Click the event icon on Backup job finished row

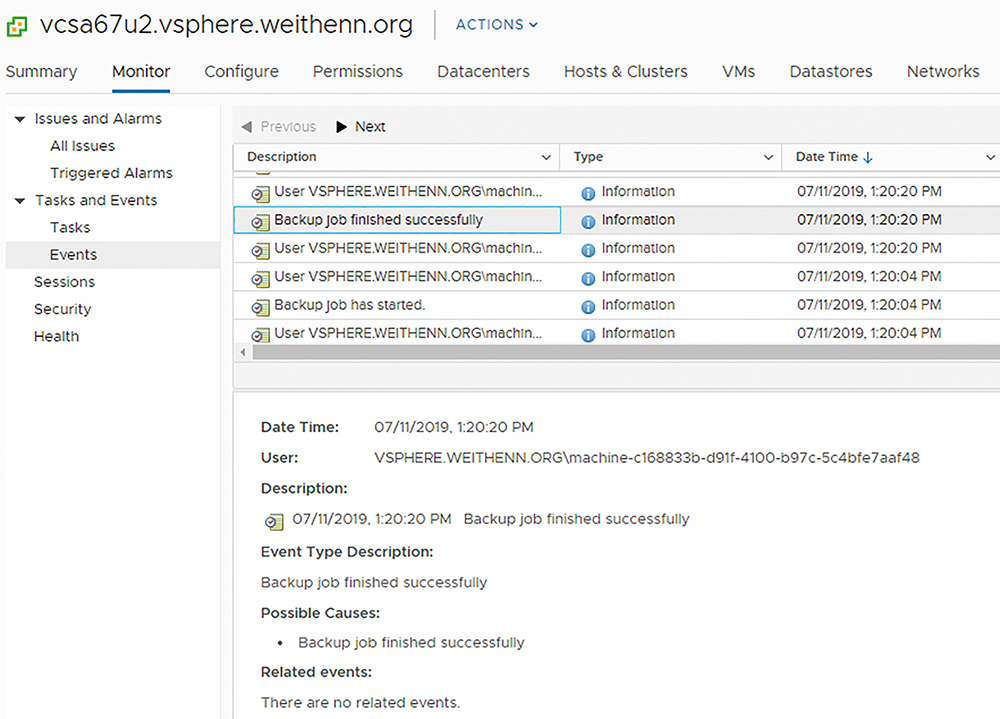[x=260, y=222]
